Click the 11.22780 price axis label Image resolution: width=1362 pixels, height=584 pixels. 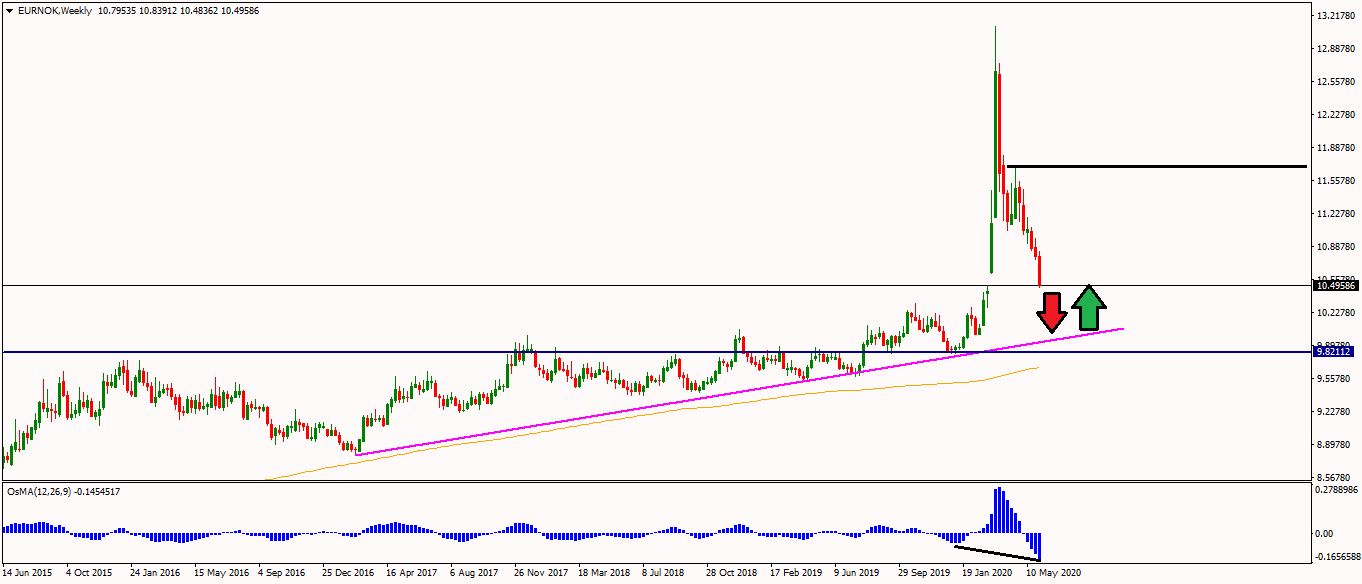pos(1337,214)
